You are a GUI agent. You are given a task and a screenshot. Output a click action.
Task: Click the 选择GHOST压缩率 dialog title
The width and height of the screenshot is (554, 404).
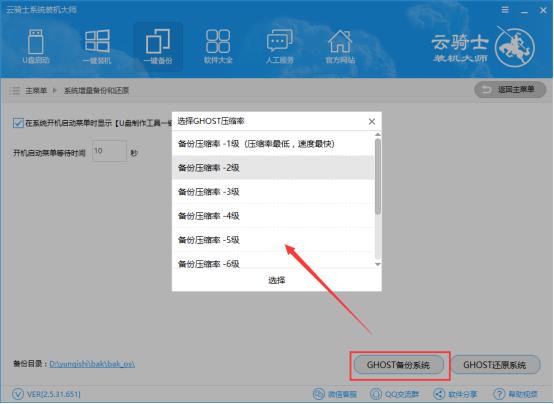[211, 121]
